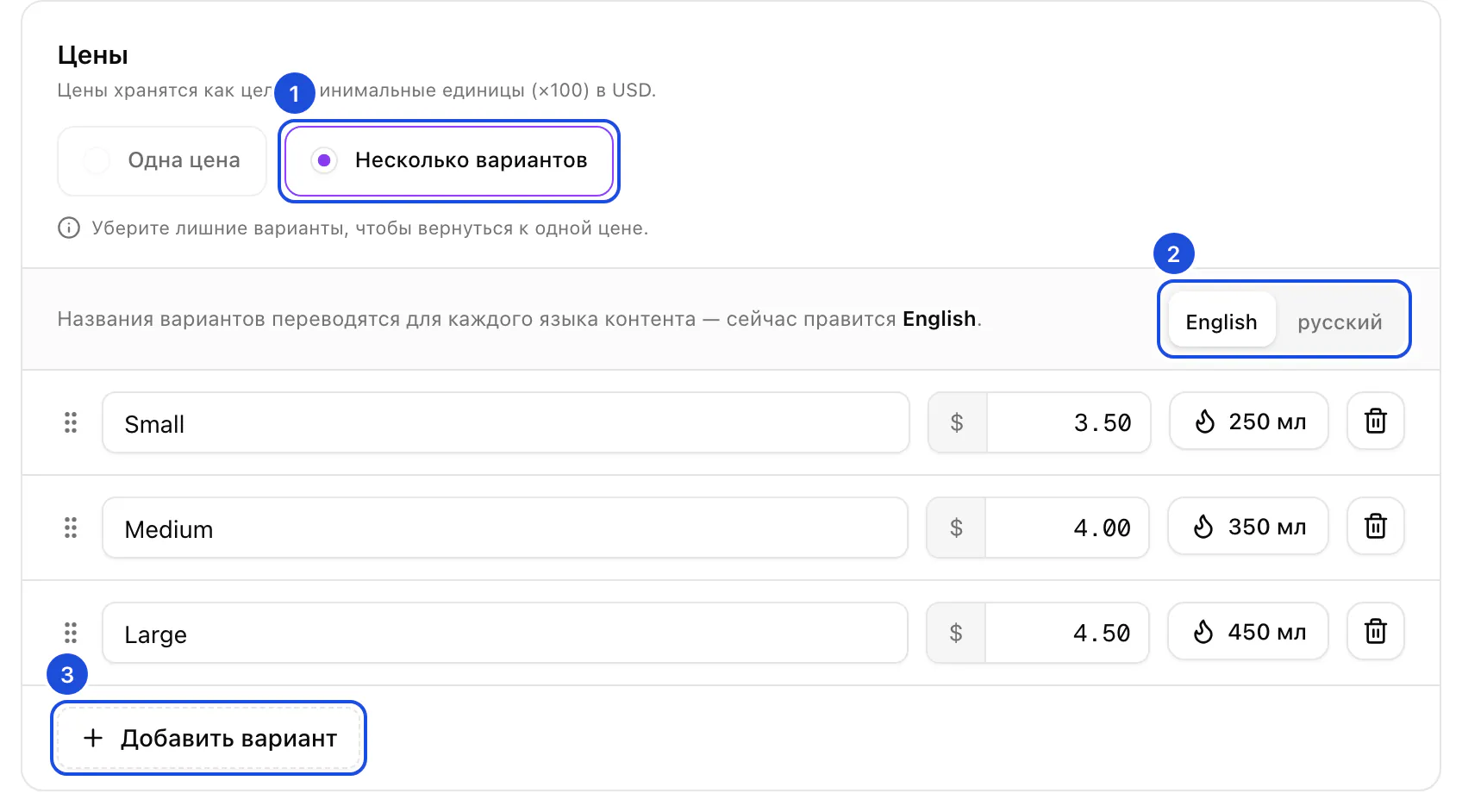Viewport: 1462px width, 812px height.
Task: Click the text "Названия вариантов переводятся"
Action: click(228, 319)
